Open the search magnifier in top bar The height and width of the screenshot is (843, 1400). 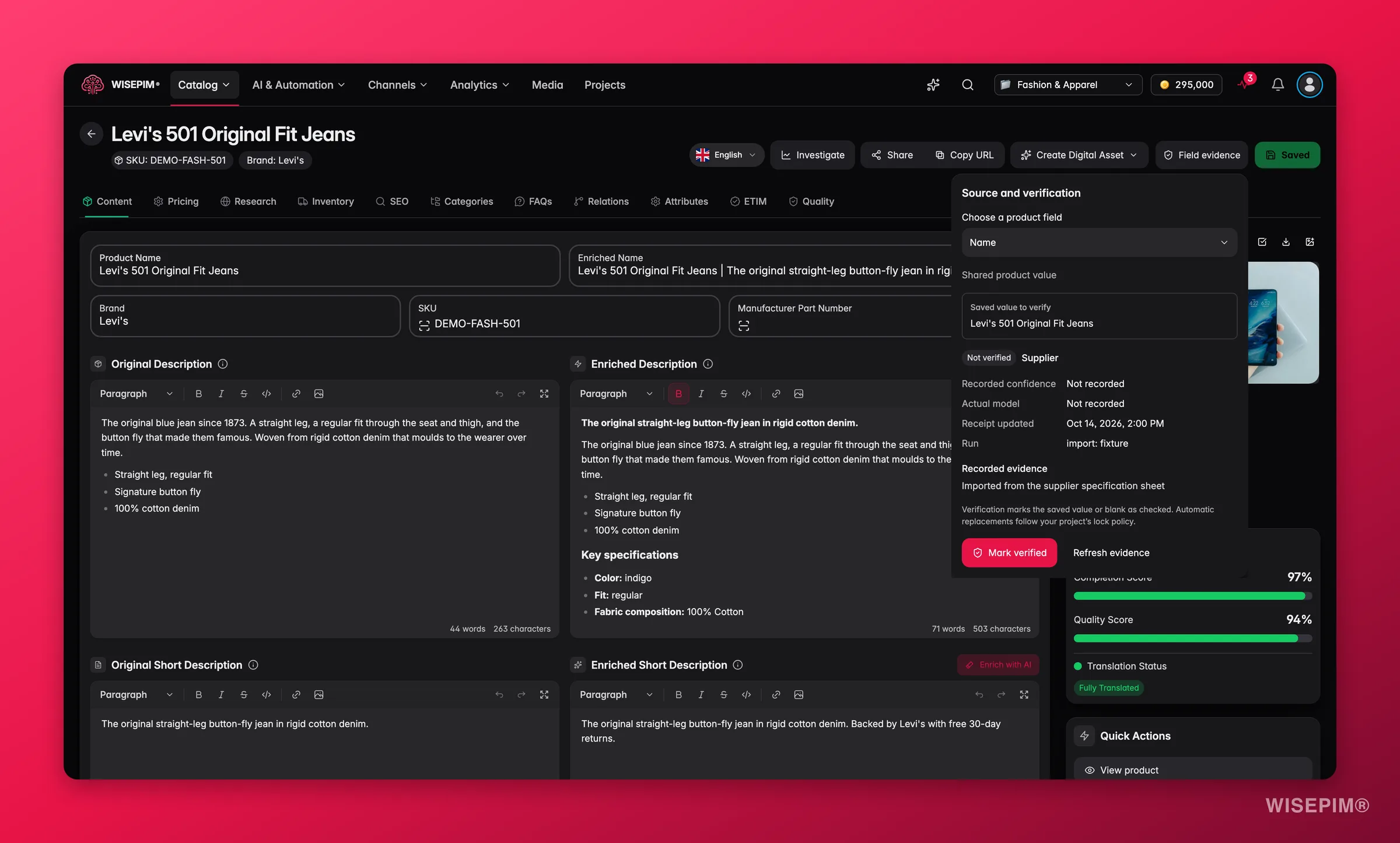click(x=968, y=85)
